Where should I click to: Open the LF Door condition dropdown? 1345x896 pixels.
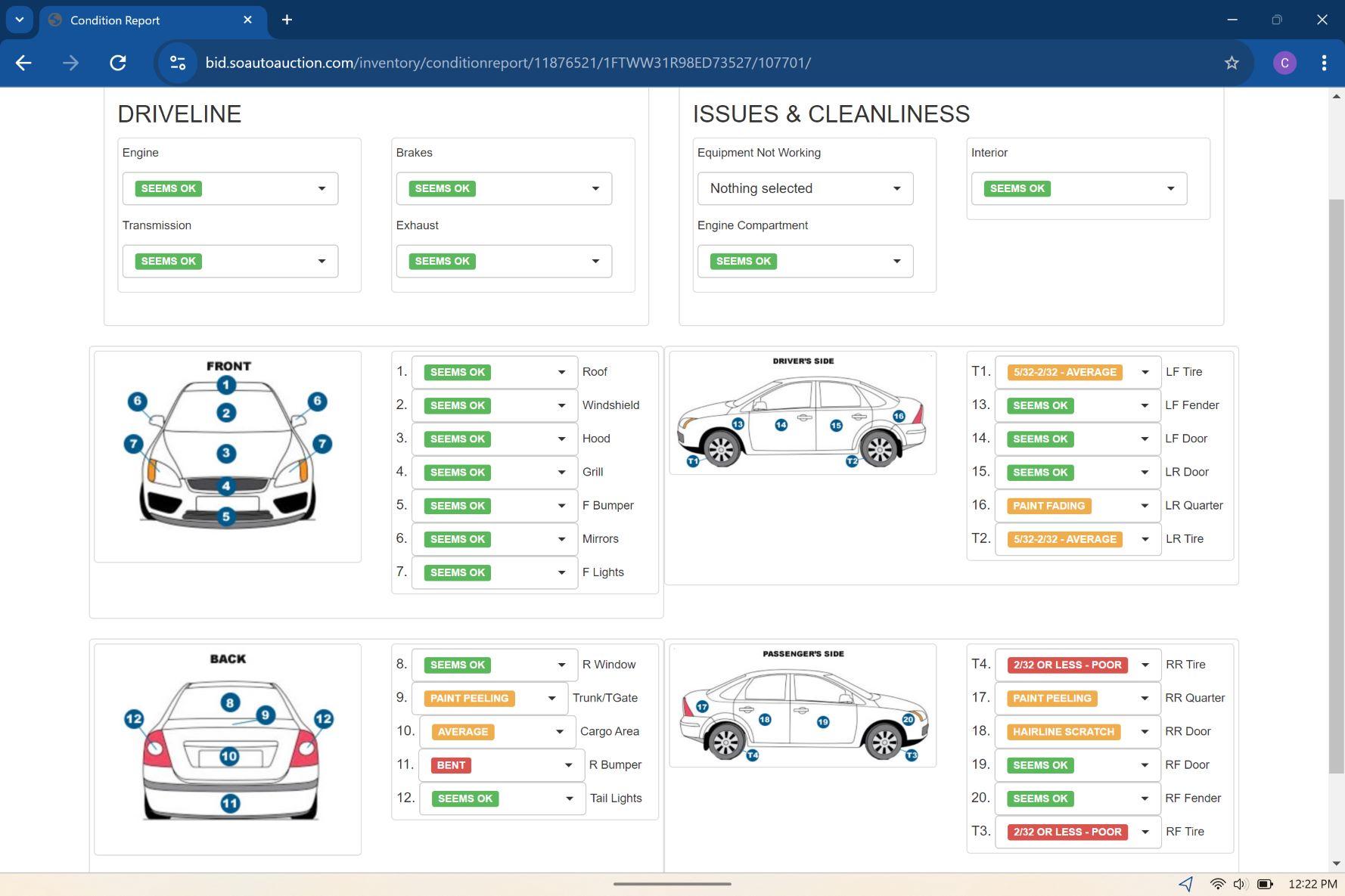(x=1078, y=439)
